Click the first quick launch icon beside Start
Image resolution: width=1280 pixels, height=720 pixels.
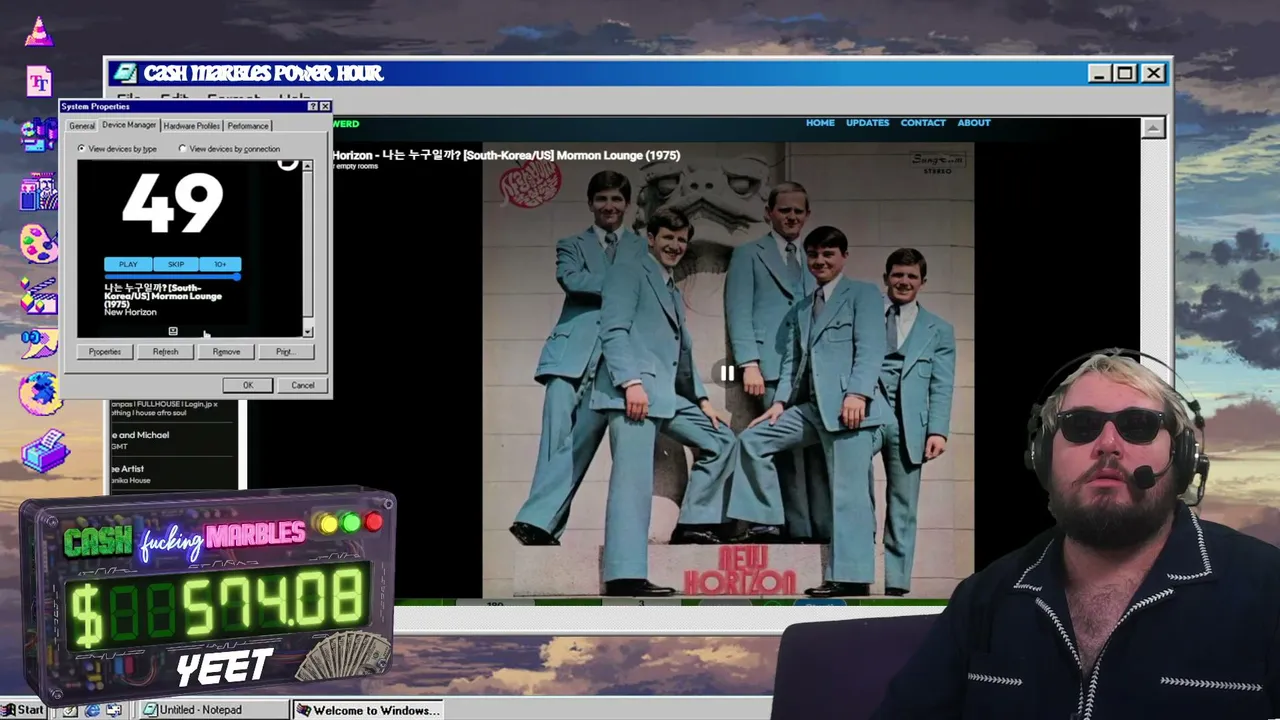click(71, 710)
